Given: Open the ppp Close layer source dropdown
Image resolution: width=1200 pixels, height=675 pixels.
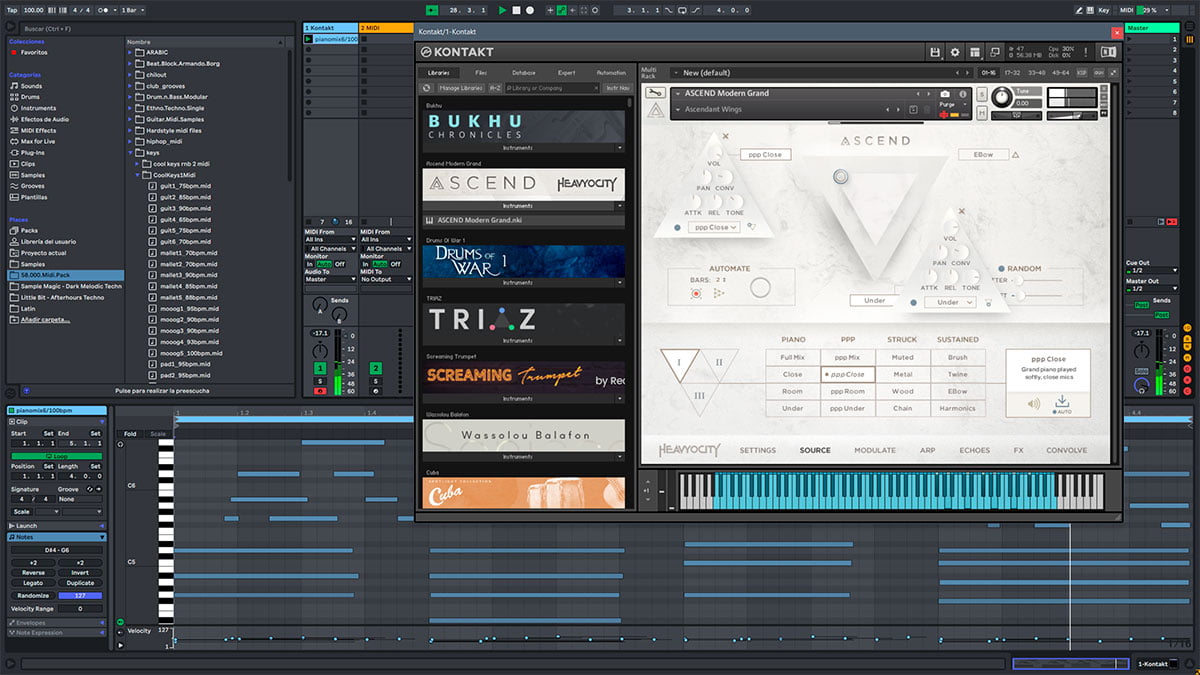Looking at the screenshot, I should coord(713,227).
